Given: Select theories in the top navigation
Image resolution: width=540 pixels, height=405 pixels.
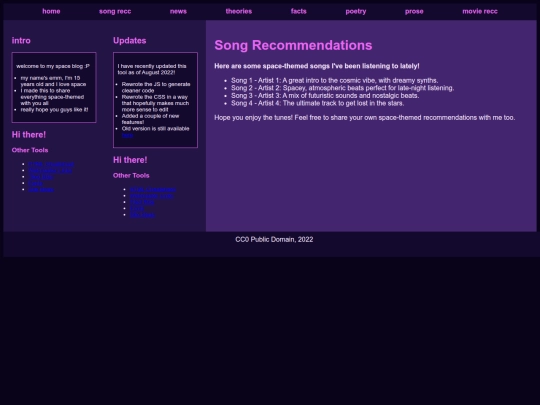Looking at the screenshot, I should point(239,11).
